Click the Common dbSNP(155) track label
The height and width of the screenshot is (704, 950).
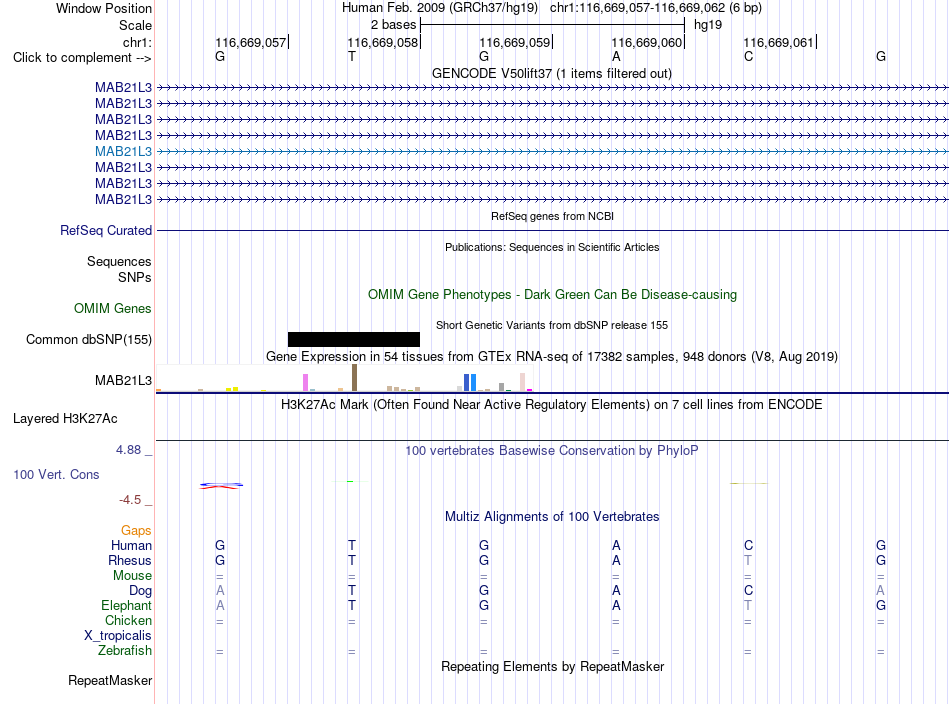click(89, 339)
